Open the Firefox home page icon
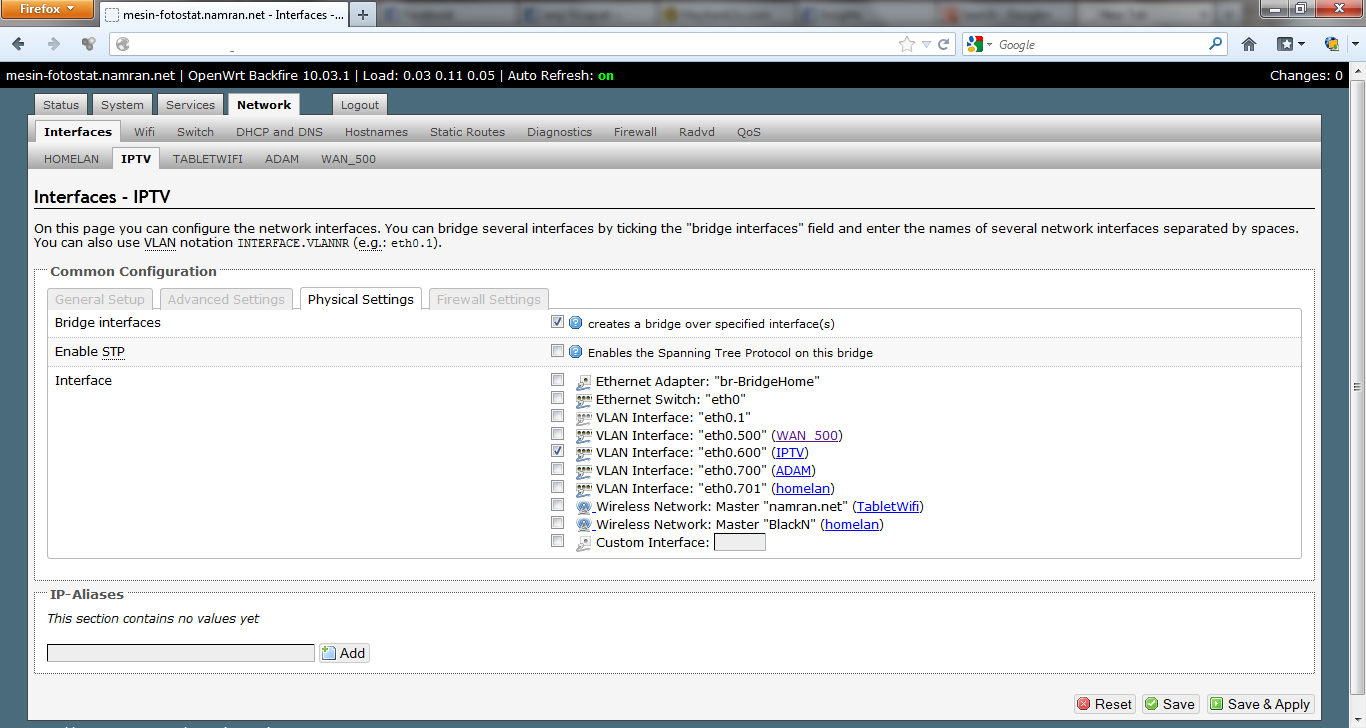Viewport: 1366px width, 728px height. tap(1249, 44)
